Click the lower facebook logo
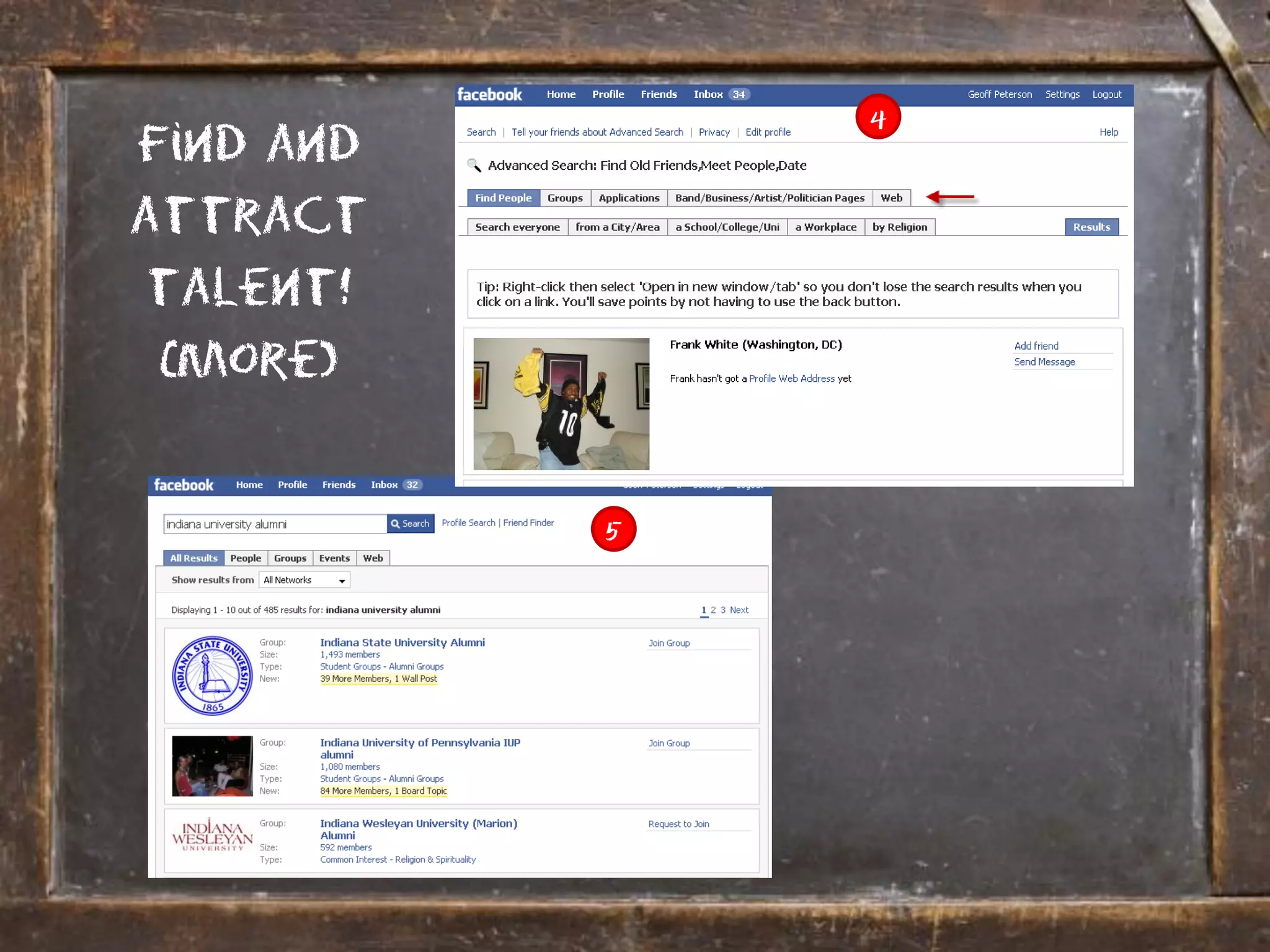 point(184,485)
